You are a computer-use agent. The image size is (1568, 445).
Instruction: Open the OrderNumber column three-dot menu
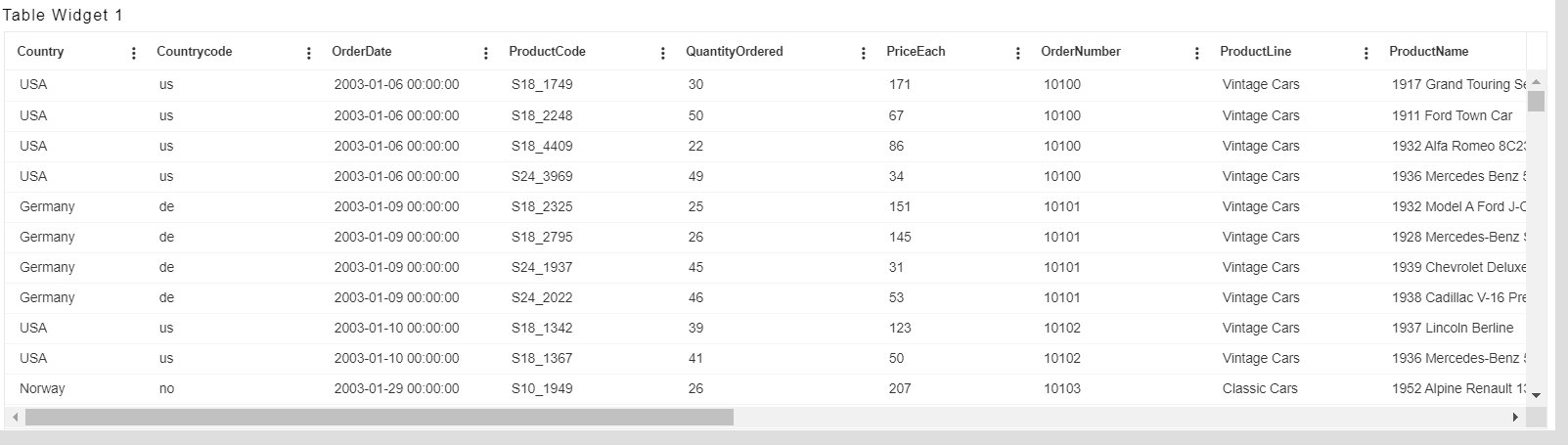[x=1197, y=53]
